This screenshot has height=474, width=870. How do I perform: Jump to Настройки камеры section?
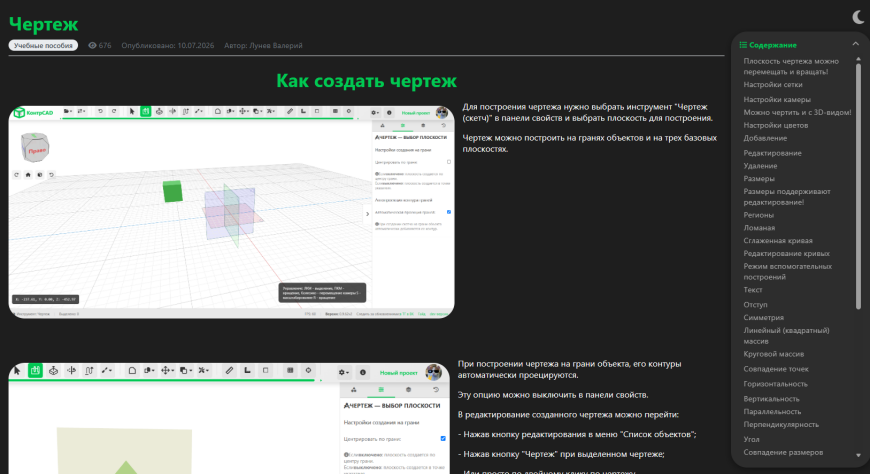tap(777, 99)
